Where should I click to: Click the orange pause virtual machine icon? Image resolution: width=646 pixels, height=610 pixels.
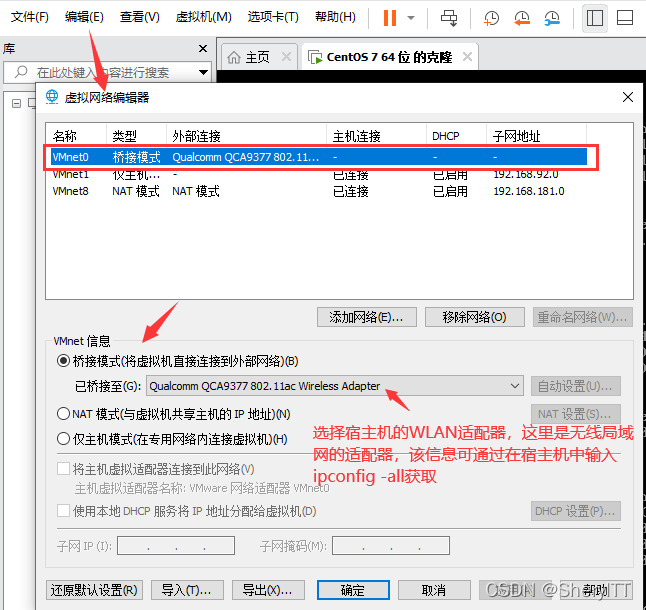[x=389, y=18]
